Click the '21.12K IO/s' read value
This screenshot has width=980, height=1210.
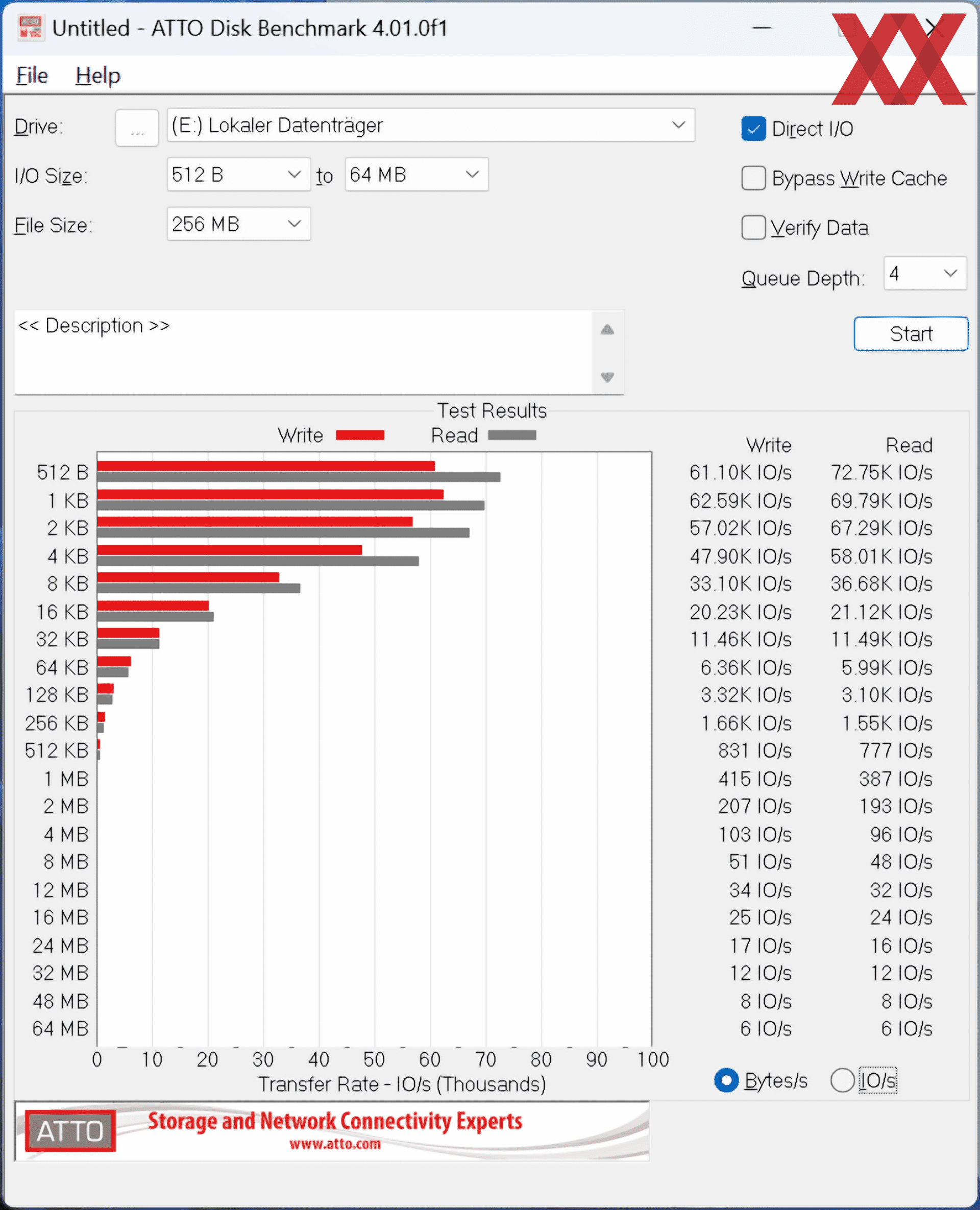click(x=881, y=612)
